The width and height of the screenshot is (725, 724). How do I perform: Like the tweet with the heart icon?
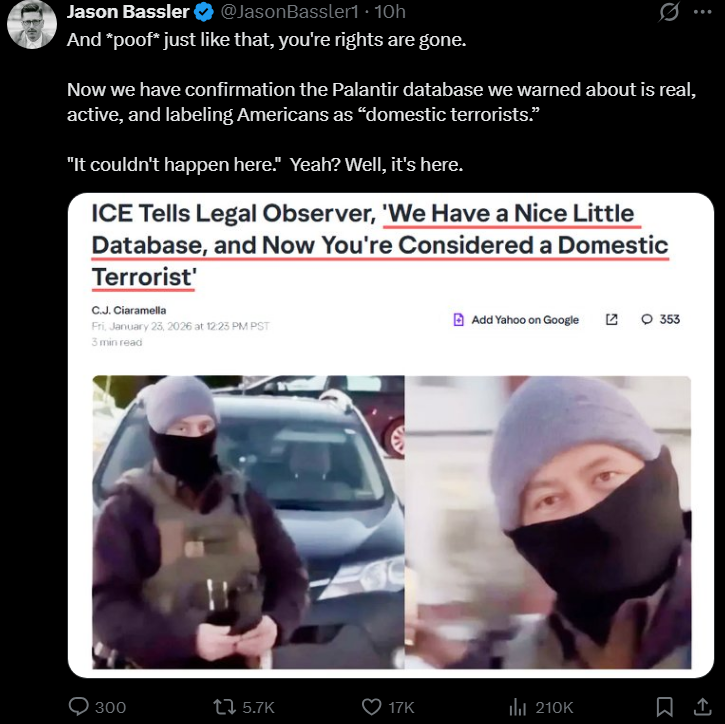(371, 707)
